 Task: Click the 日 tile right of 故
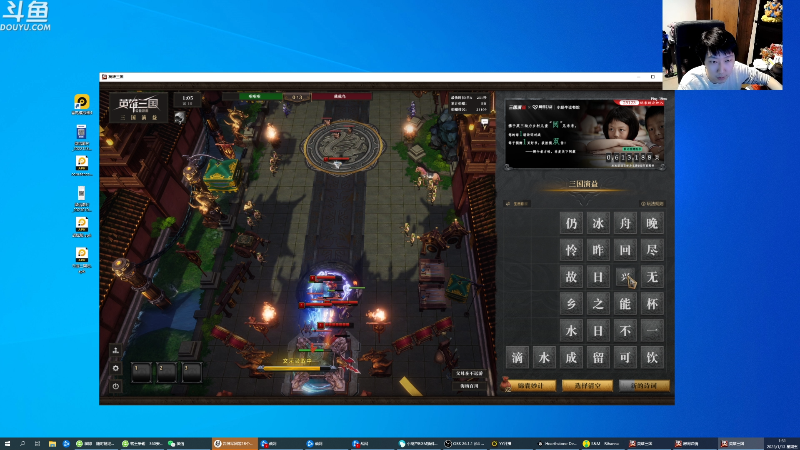coord(598,277)
